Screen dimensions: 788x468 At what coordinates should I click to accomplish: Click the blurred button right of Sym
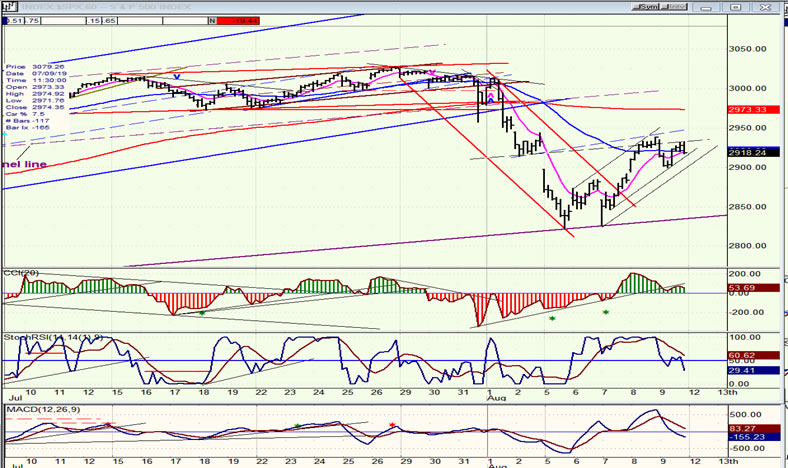[x=674, y=7]
